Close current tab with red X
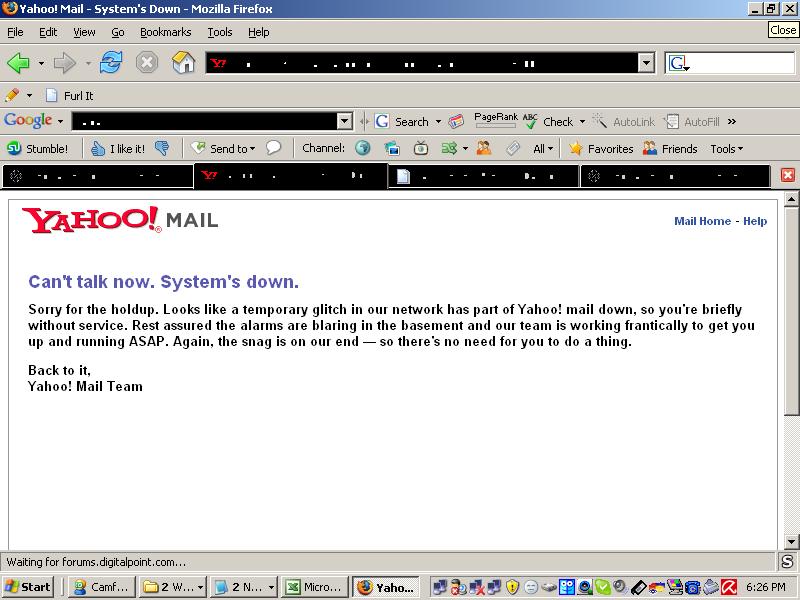The width and height of the screenshot is (800, 600). (x=788, y=176)
